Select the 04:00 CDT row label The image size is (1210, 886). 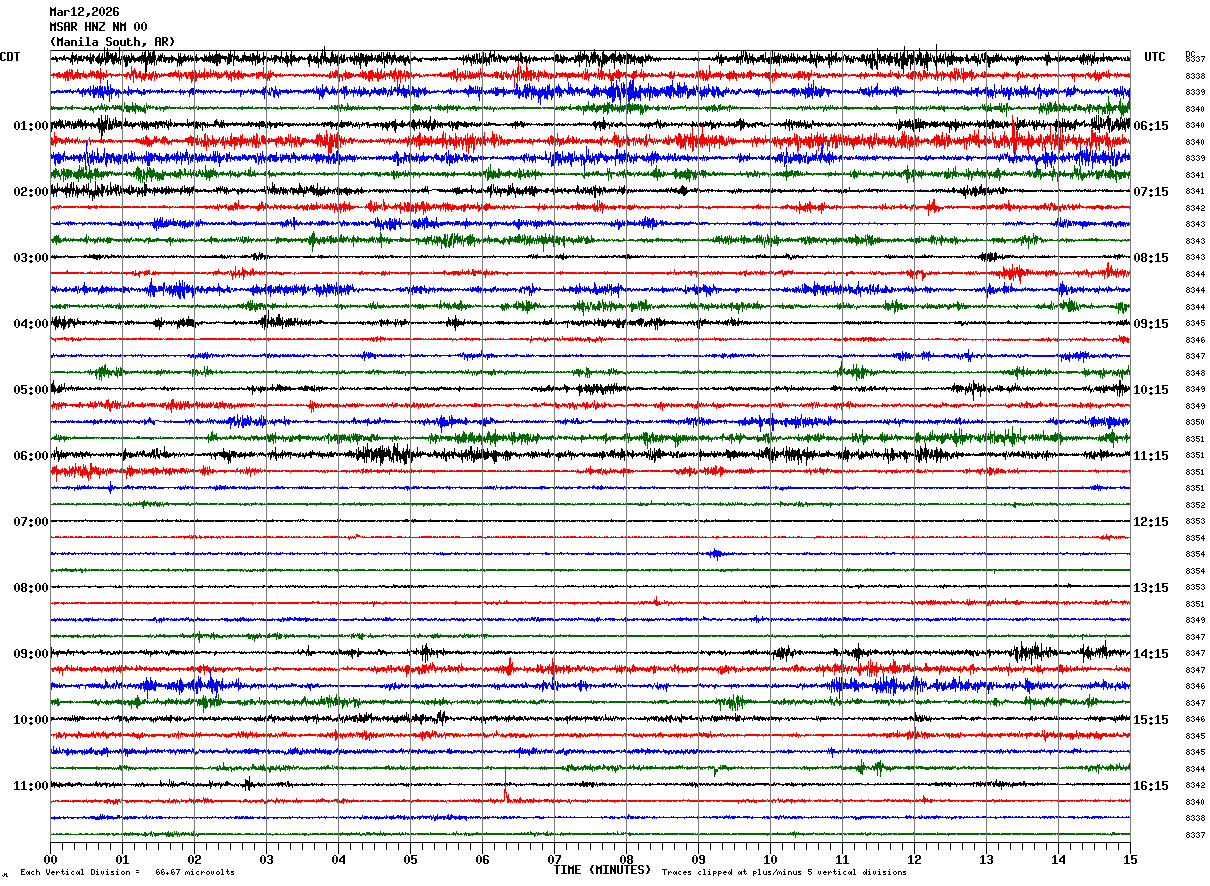coord(31,324)
